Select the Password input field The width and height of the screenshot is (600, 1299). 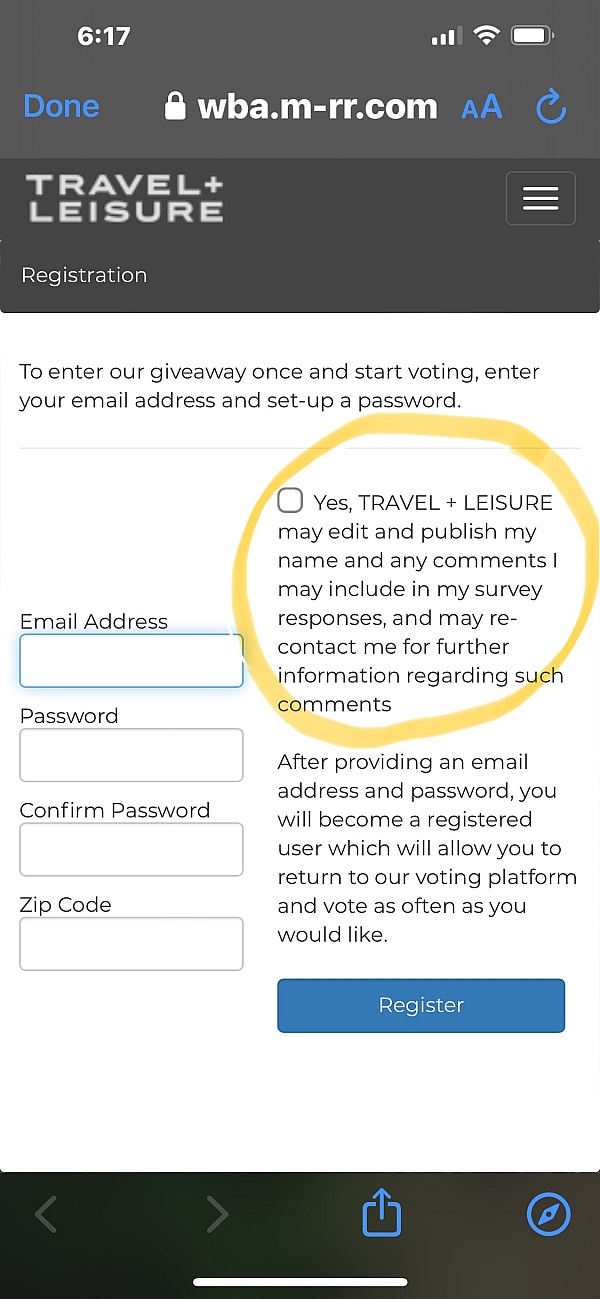point(131,755)
